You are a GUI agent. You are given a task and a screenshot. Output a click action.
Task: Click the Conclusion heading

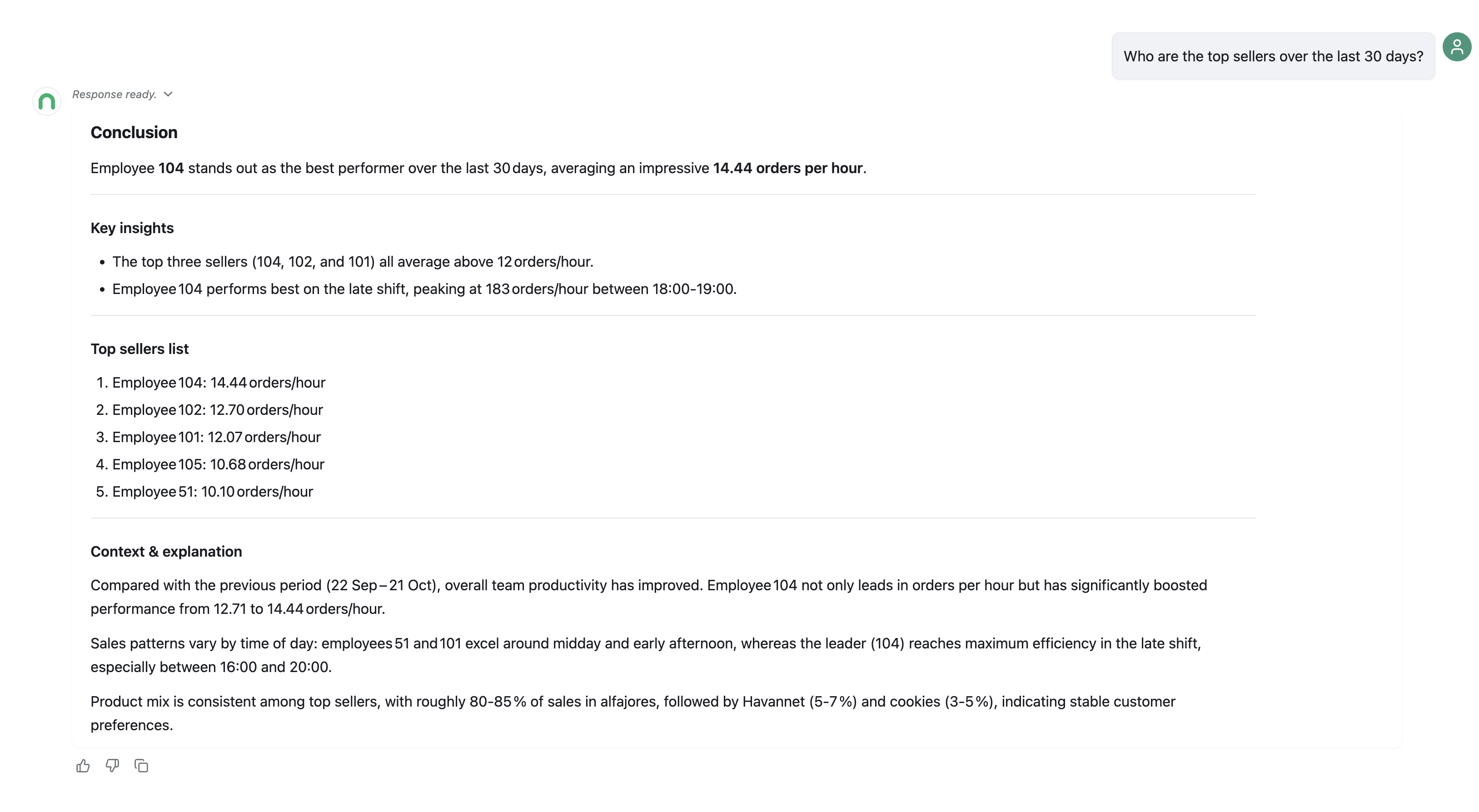pos(134,132)
